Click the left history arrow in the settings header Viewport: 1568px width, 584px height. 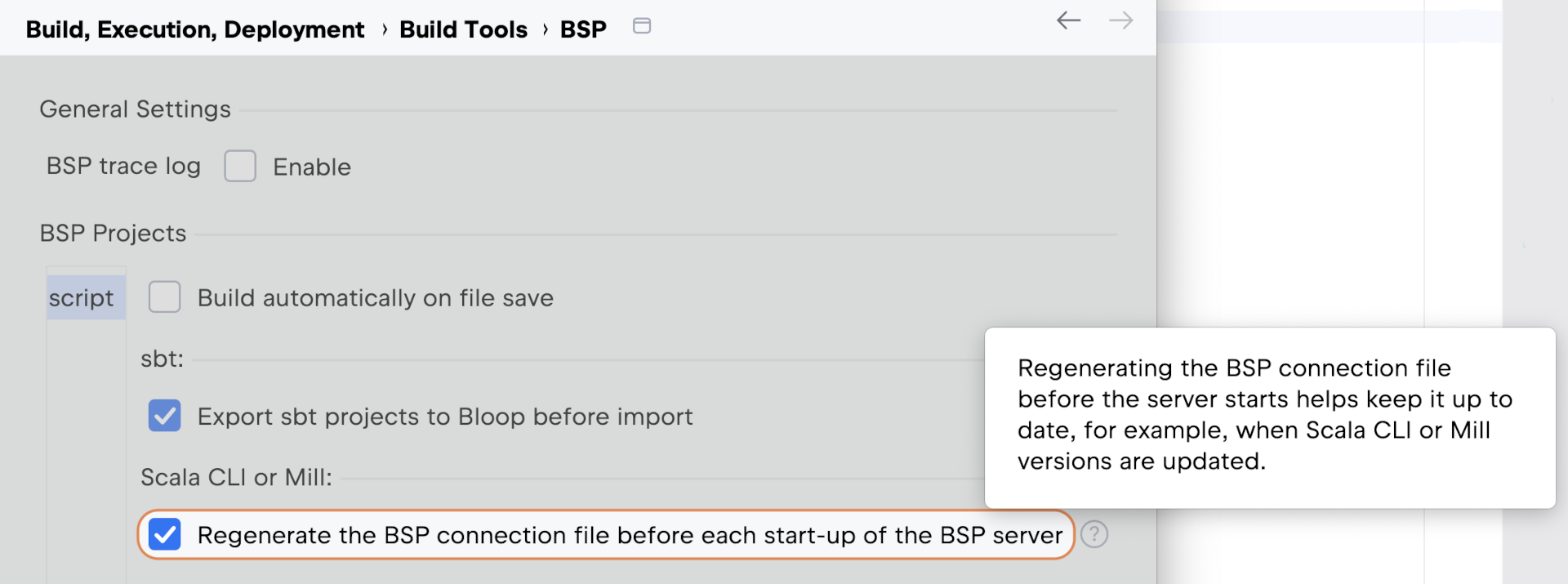pos(1068,21)
